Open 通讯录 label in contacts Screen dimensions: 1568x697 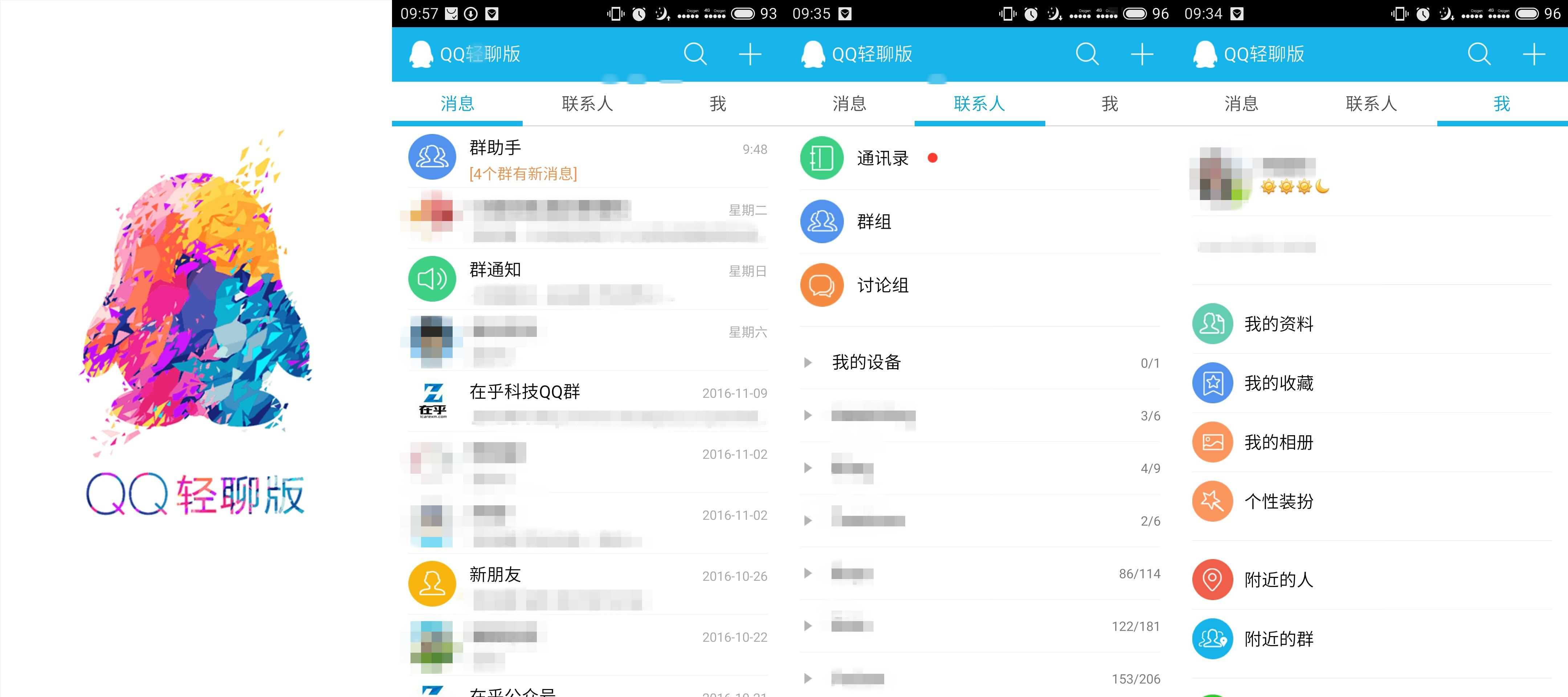(883, 158)
